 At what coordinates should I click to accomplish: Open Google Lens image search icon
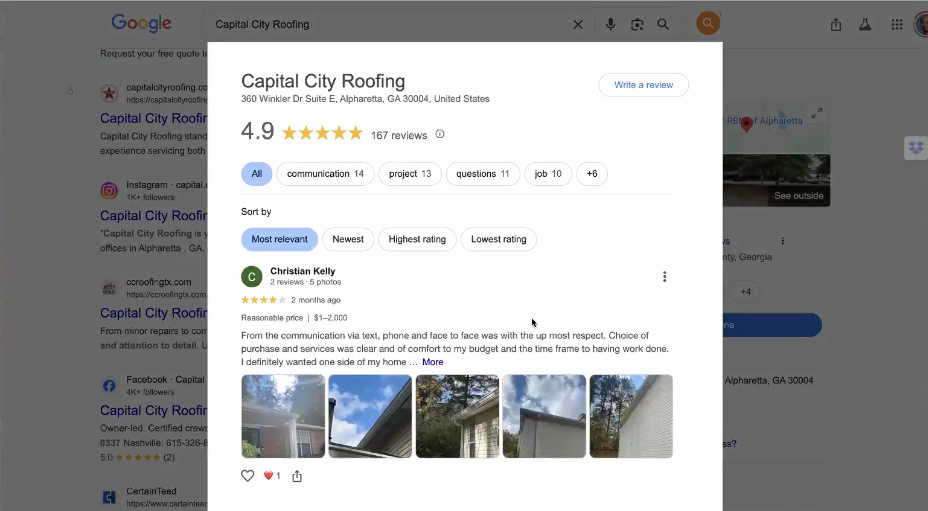point(637,24)
